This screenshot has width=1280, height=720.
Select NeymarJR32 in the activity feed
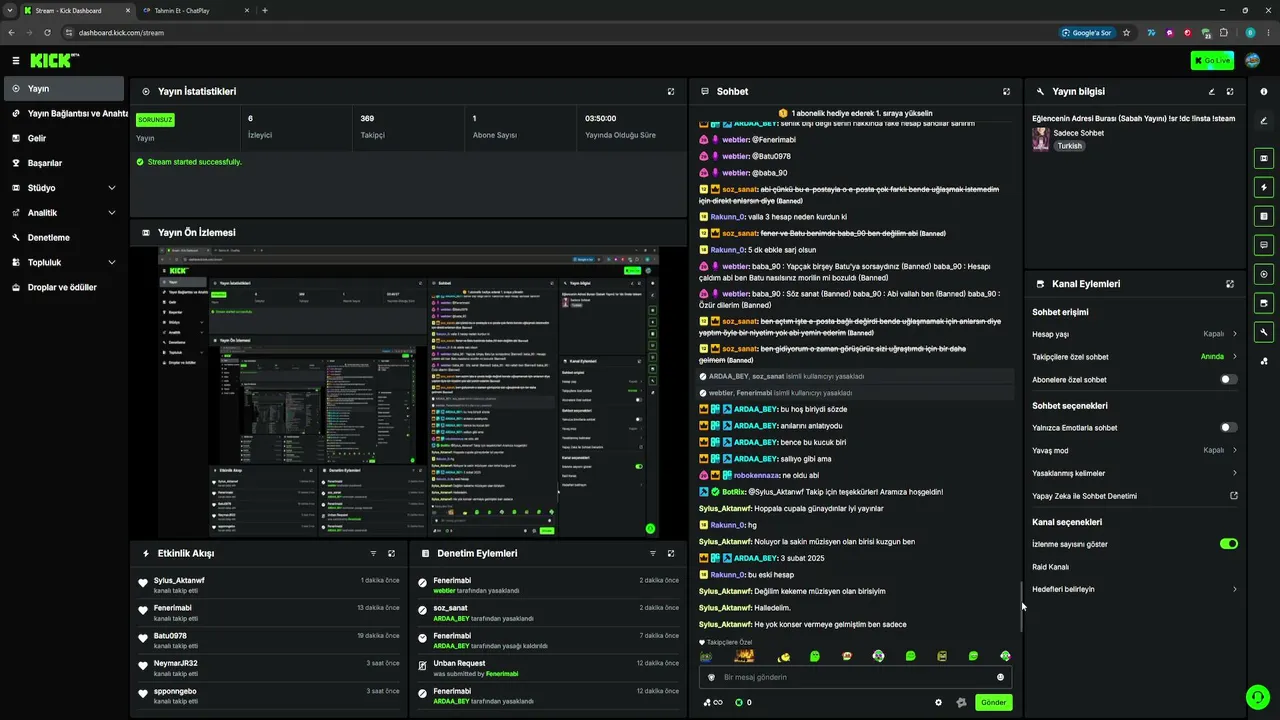[x=176, y=663]
